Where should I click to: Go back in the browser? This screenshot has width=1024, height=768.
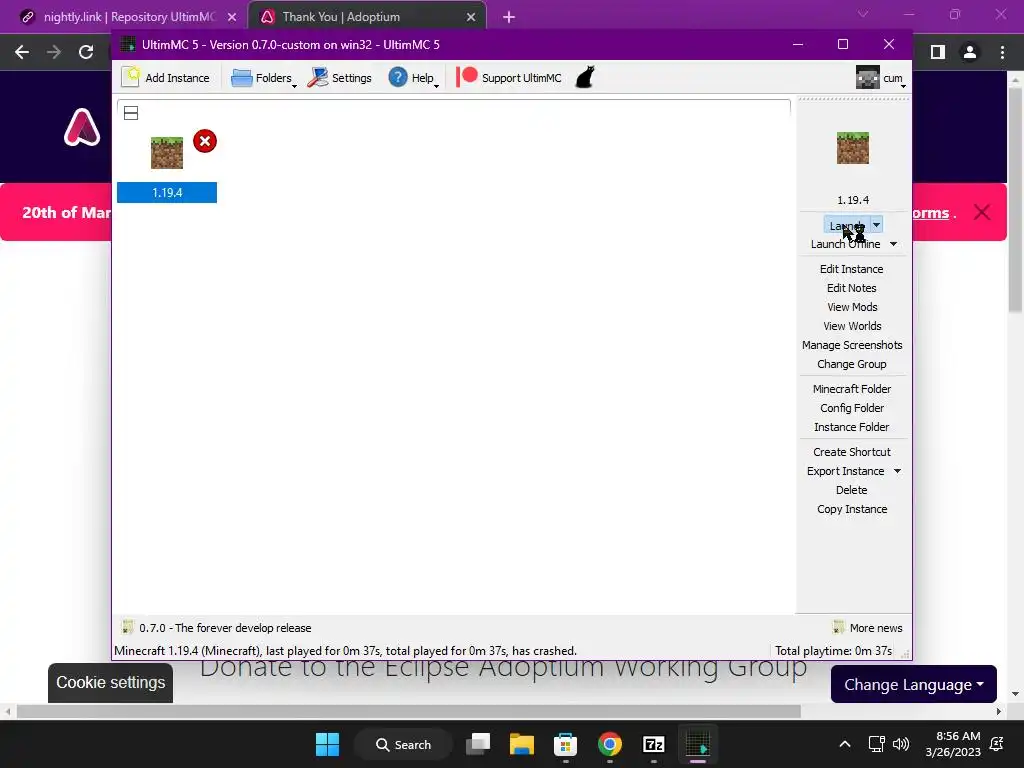[22, 52]
